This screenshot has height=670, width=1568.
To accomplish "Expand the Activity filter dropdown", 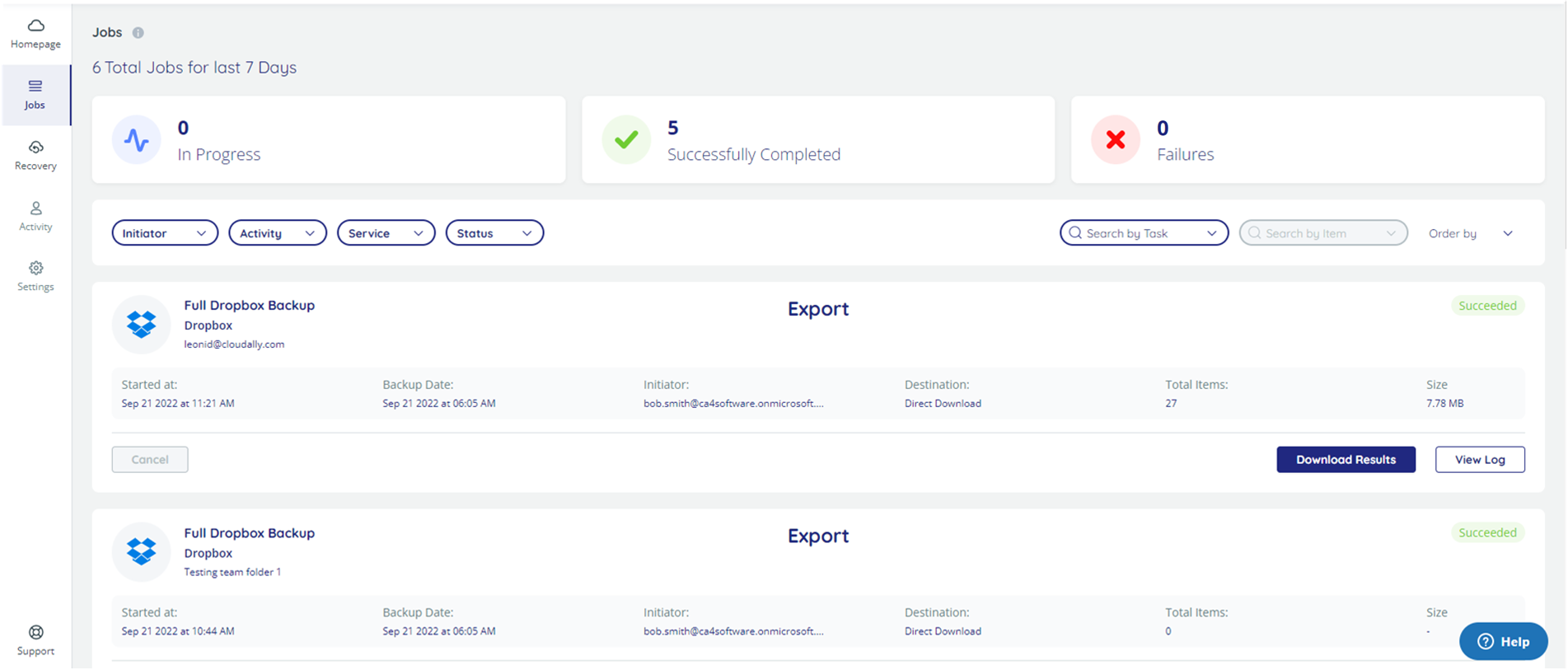I will tap(278, 233).
